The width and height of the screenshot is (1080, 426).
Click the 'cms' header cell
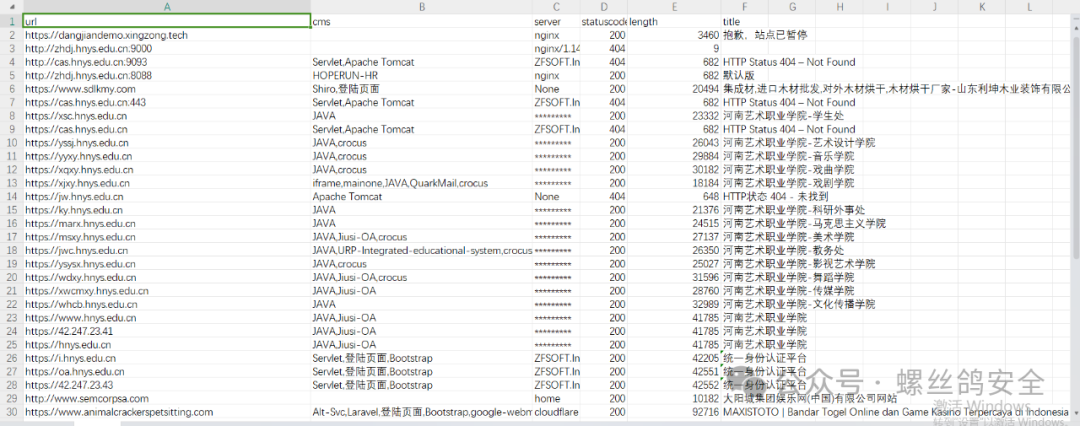pyautogui.click(x=422, y=21)
